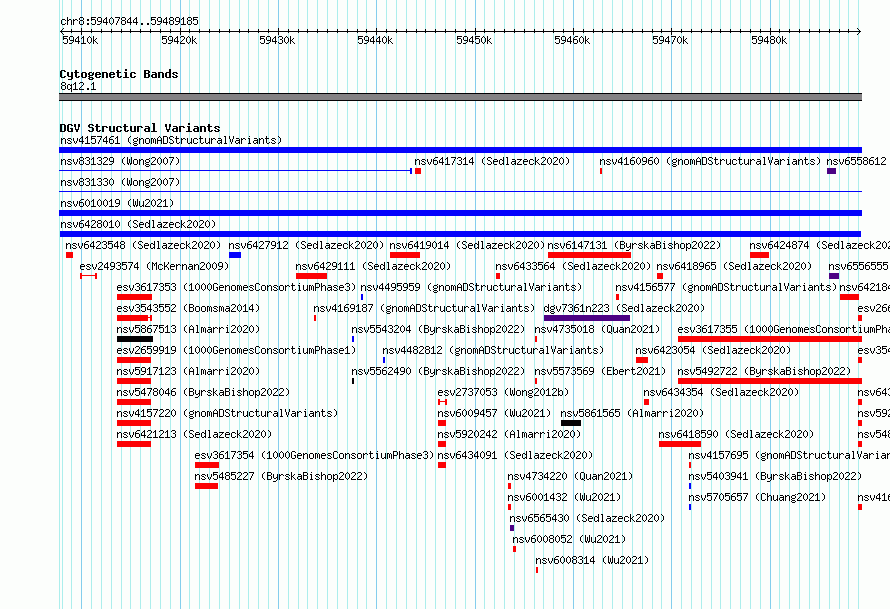Select the 8q12.1 cytogenetic band bar
This screenshot has width=890, height=609.
[x=460, y=97]
